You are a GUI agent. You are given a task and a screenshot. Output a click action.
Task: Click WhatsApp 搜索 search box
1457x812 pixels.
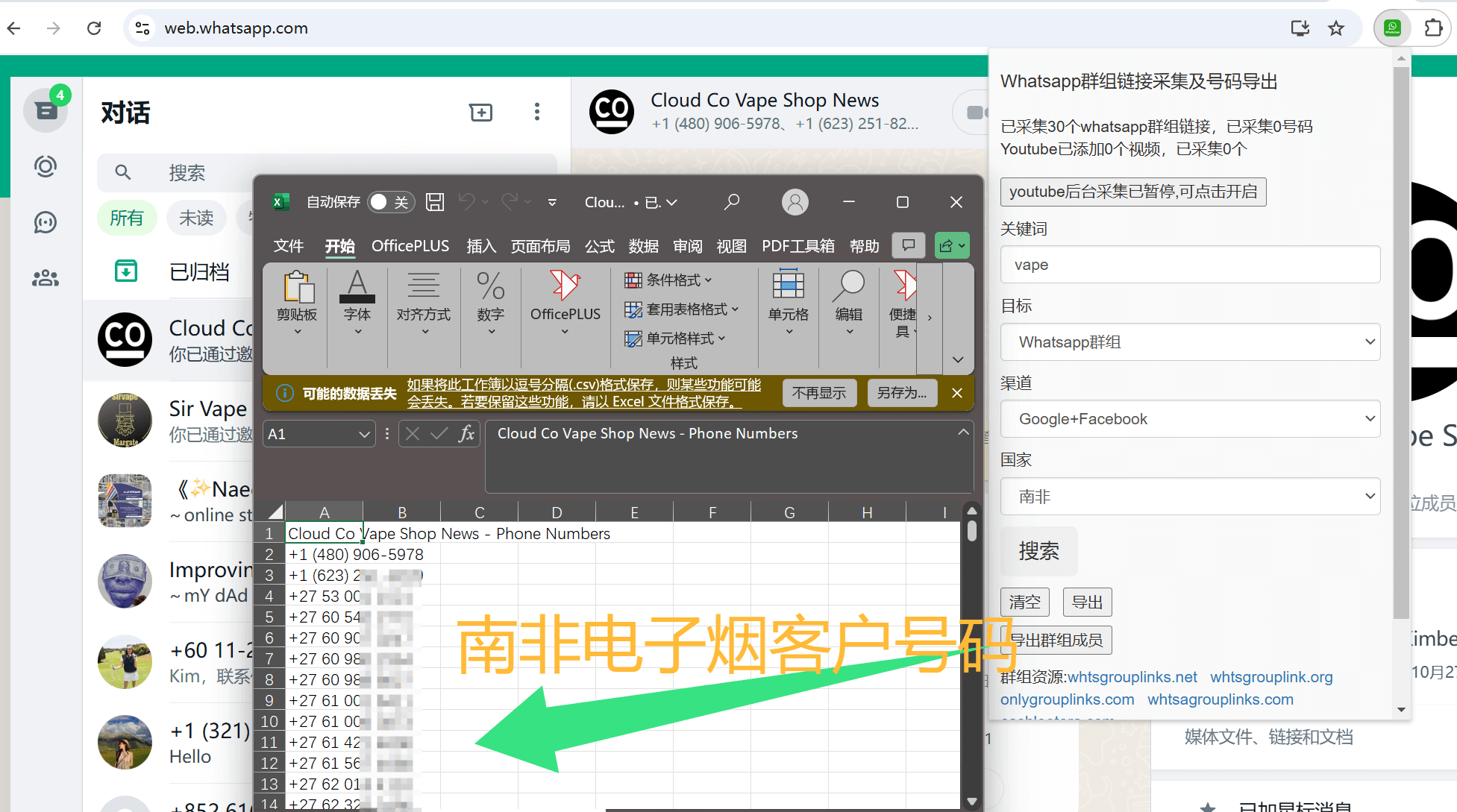coord(327,173)
